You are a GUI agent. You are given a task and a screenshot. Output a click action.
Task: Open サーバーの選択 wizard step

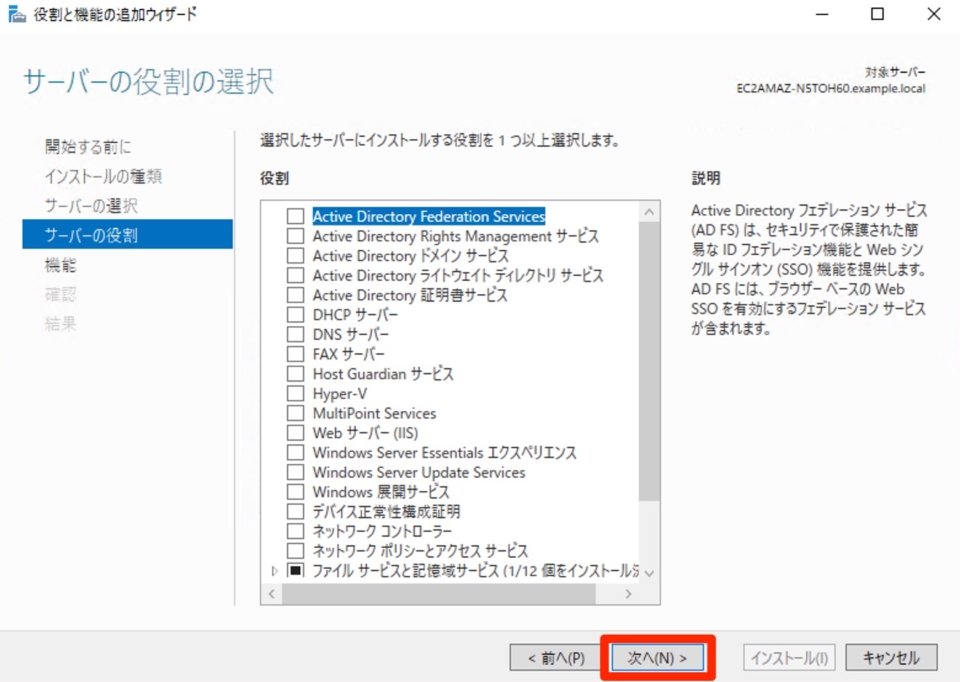(91, 206)
